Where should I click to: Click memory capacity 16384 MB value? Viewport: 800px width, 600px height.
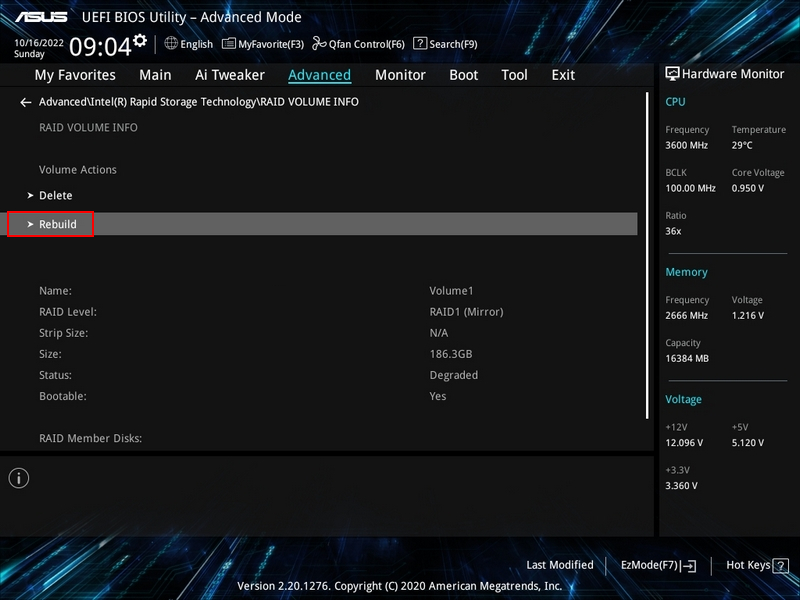(687, 358)
